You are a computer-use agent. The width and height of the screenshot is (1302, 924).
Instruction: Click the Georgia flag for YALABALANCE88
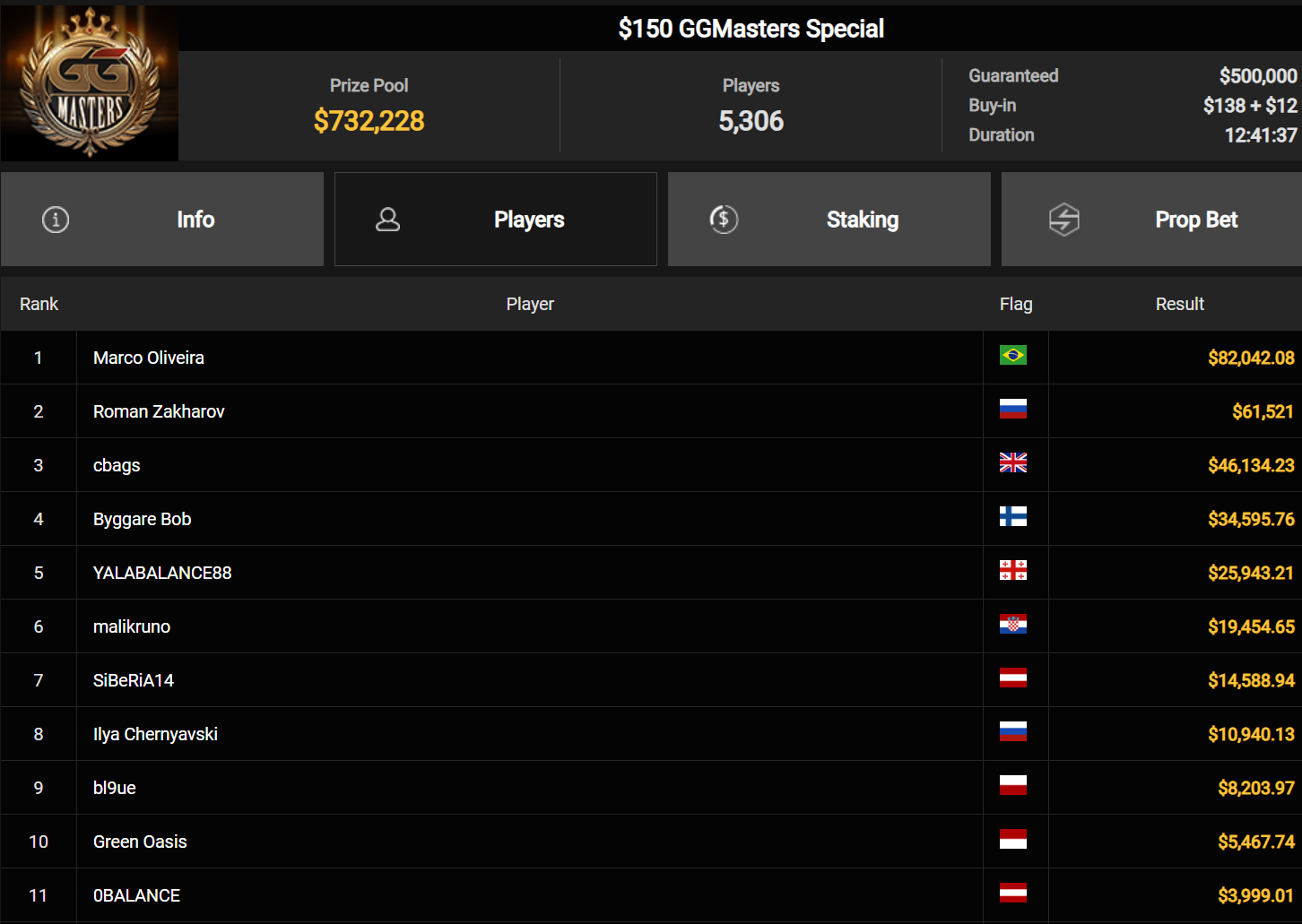coord(1013,571)
